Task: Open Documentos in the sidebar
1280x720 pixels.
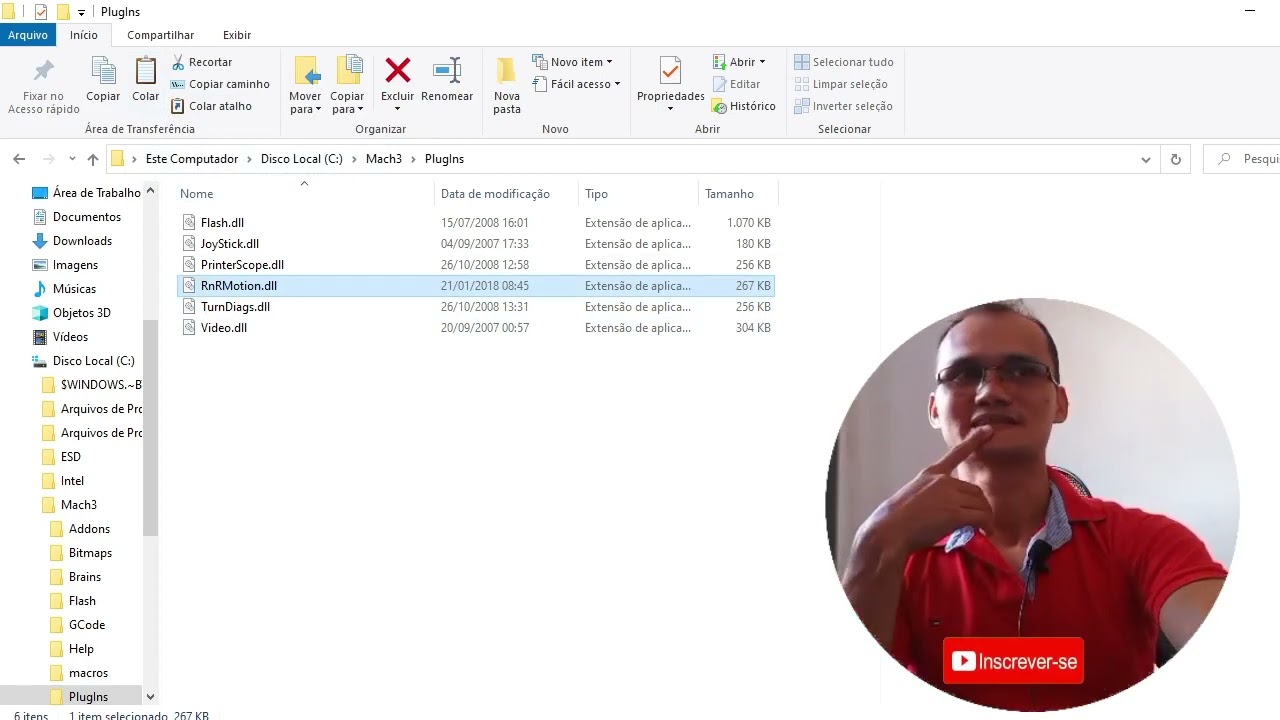Action: pyautogui.click(x=77, y=217)
